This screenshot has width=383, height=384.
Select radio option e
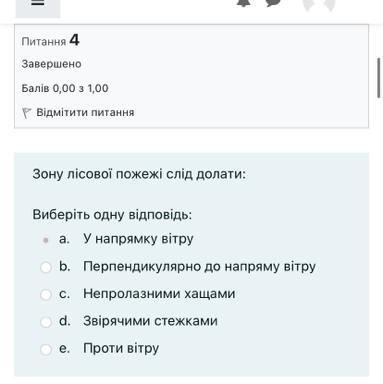pos(46,349)
